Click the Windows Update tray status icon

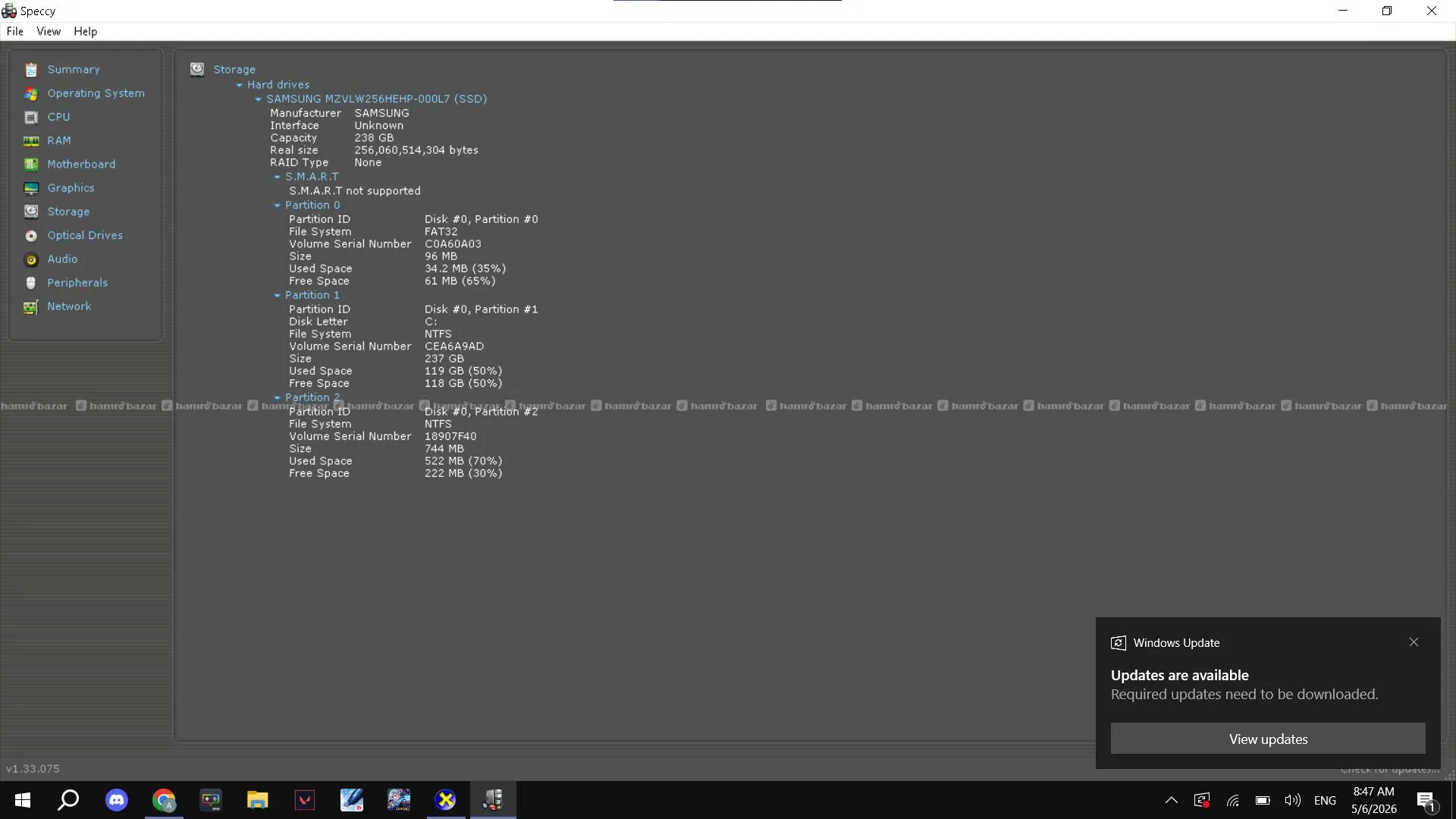[x=1202, y=800]
